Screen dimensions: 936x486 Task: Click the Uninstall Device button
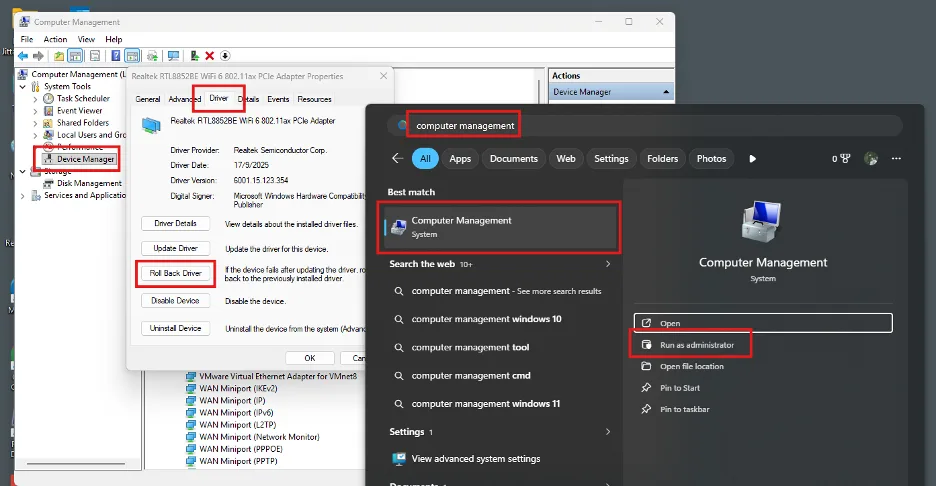(176, 328)
